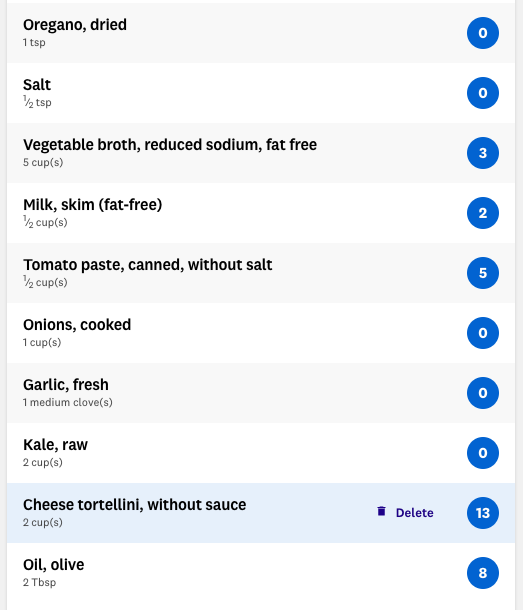The width and height of the screenshot is (523, 610).
Task: Click the 0 points badge for kale
Action: 483,453
